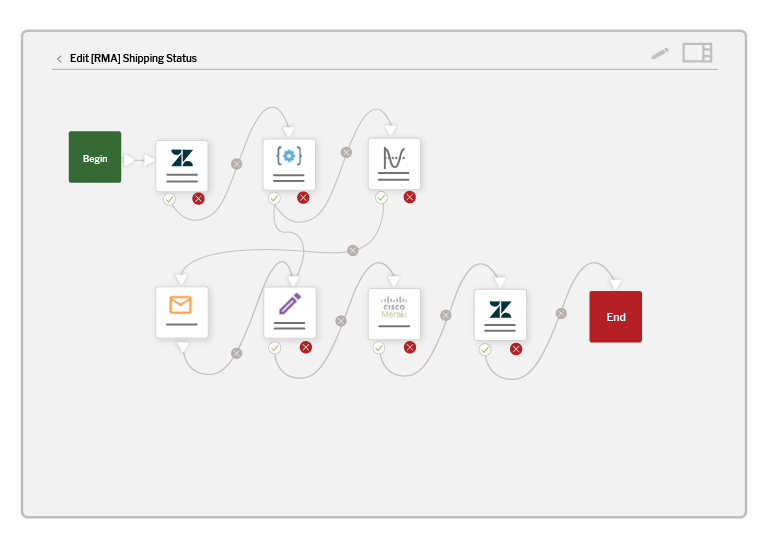Click green success check under curve node
This screenshot has height=548, width=768.
pos(381,198)
